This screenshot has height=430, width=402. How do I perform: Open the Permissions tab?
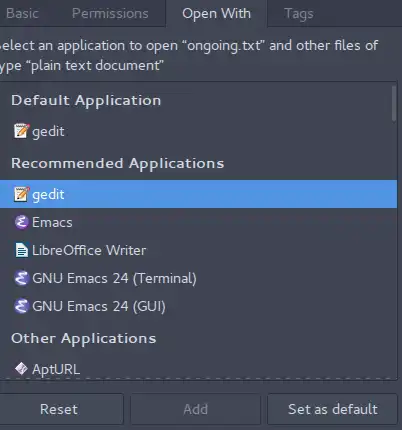click(110, 13)
